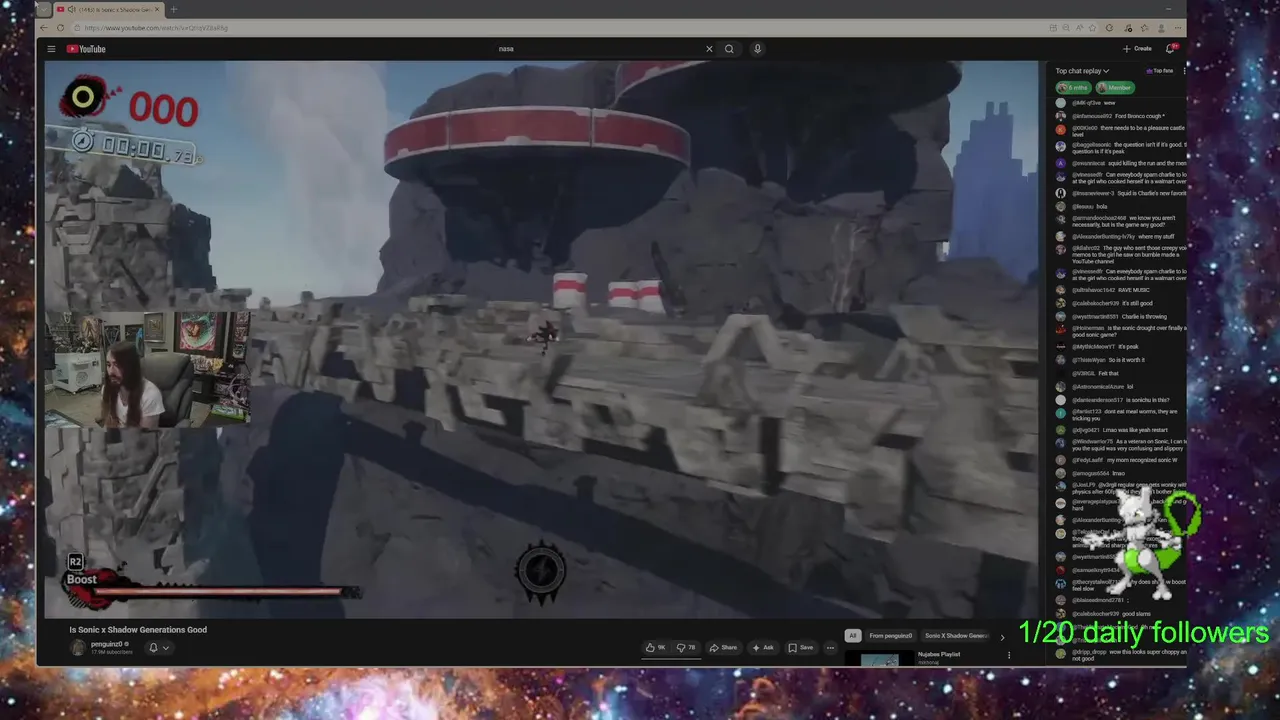This screenshot has width=1280, height=720.
Task: Open a new browser tab
Action: pyautogui.click(x=173, y=9)
